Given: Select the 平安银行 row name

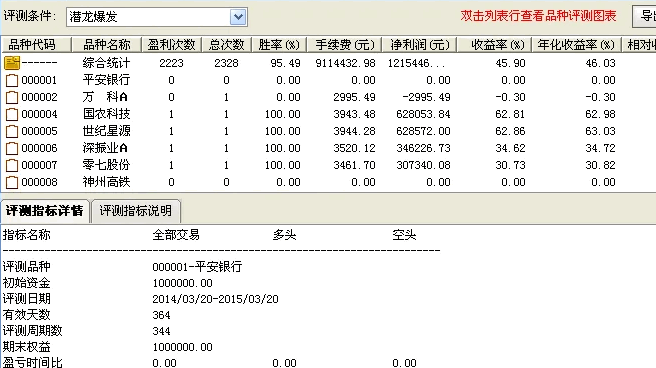Looking at the screenshot, I should (x=106, y=80).
